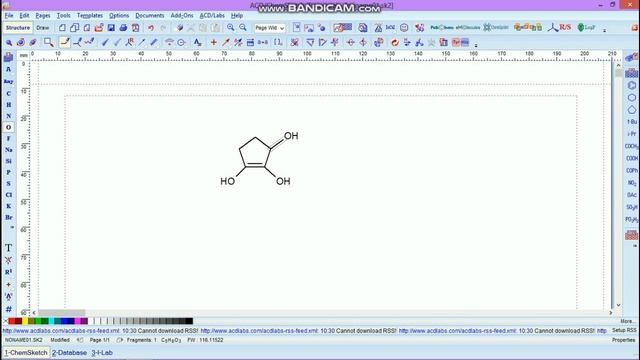640x360 pixels.
Task: Click the eMolecules search button
Action: 468,28
